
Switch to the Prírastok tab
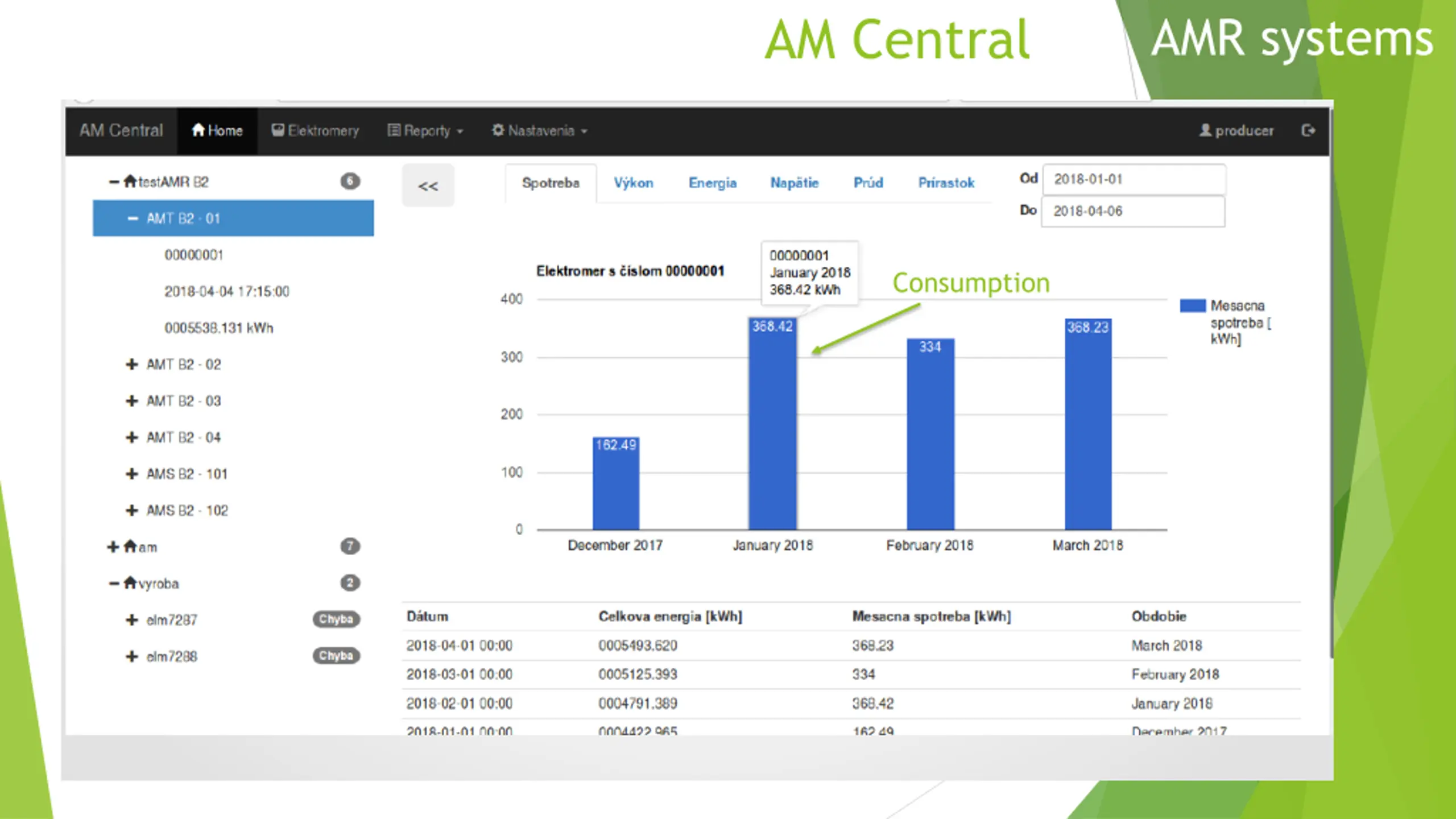[x=946, y=183]
